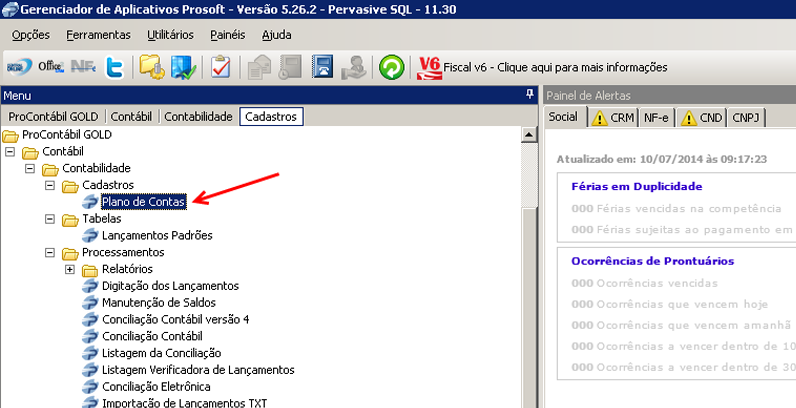796x408 pixels.
Task: Click the folder with gear toolbar icon
Action: [x=152, y=67]
